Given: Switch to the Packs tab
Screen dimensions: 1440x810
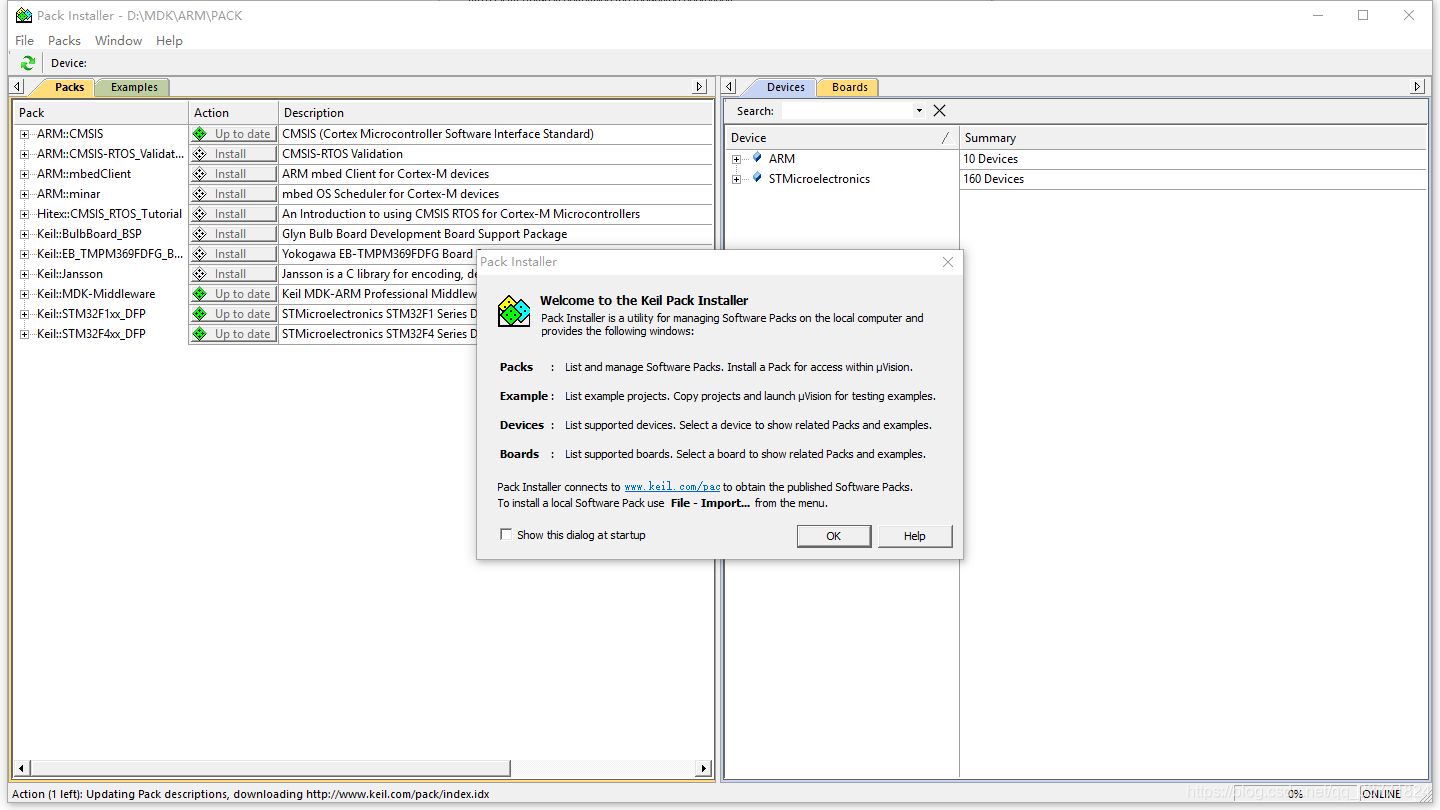Looking at the screenshot, I should tap(68, 87).
